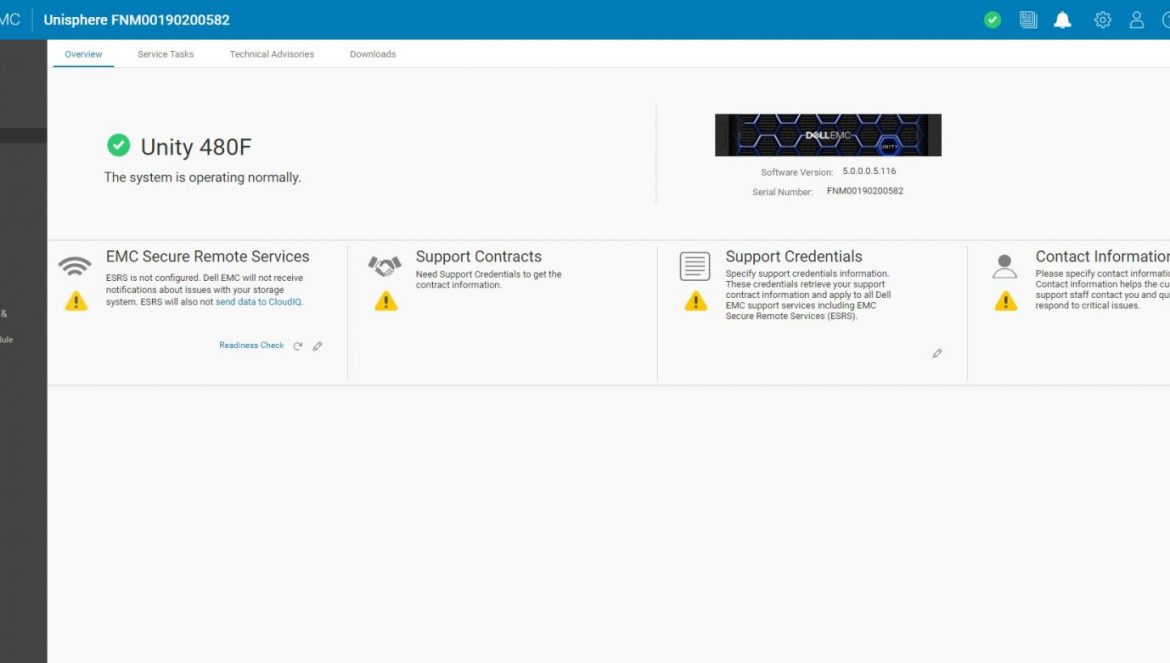
Task: Open the Technical Advisories tab
Action: pyautogui.click(x=272, y=54)
